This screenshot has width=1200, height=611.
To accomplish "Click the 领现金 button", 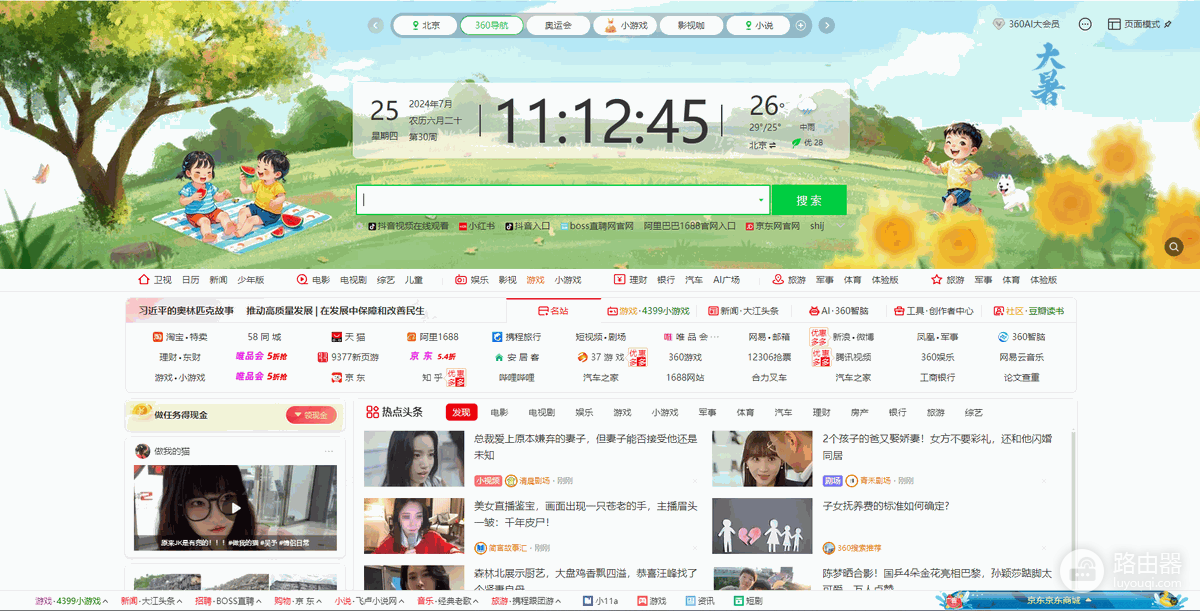I will 311,415.
